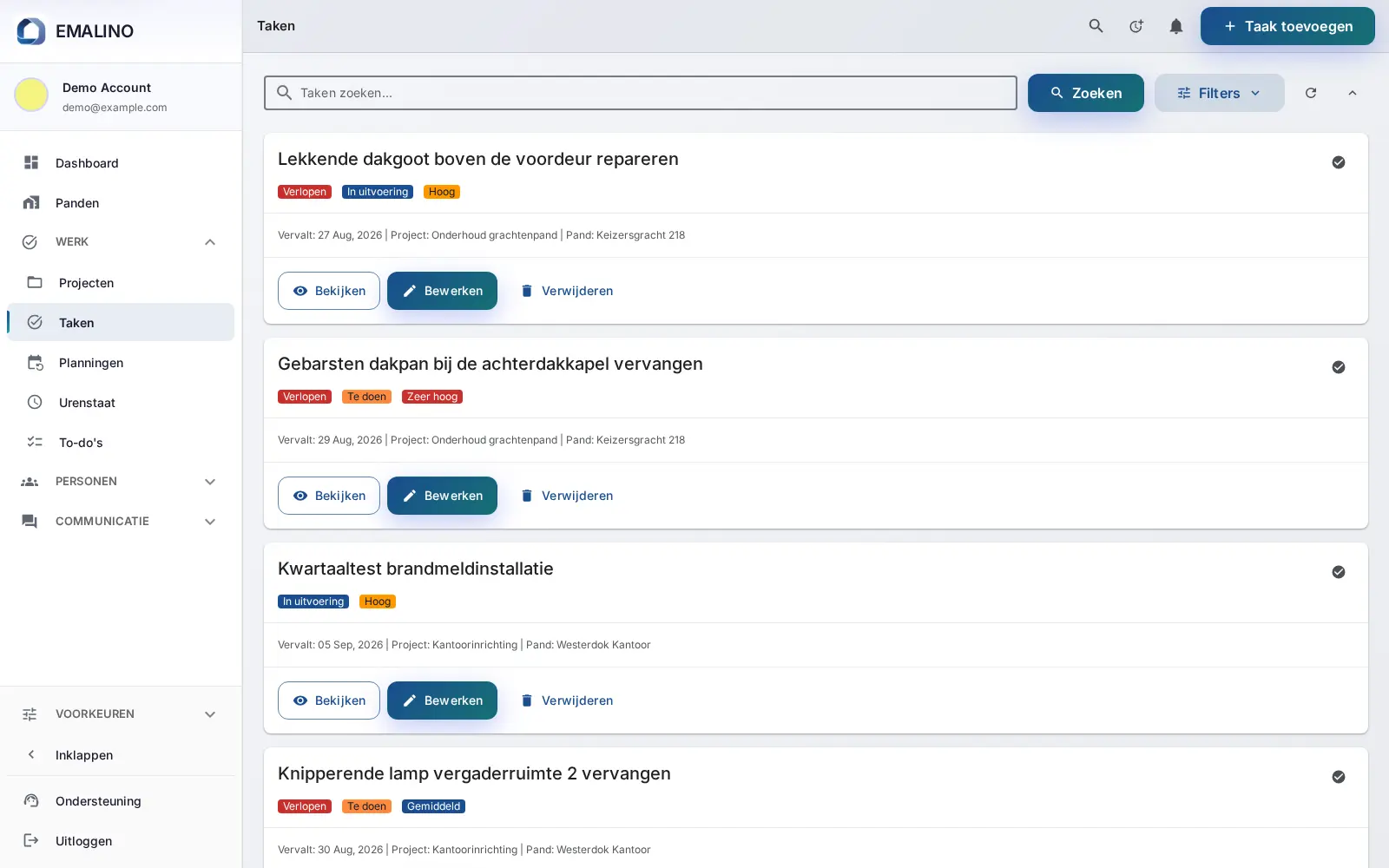Expand the COMMUNICATIE section
Viewport: 1389px width, 868px height.
(x=121, y=522)
